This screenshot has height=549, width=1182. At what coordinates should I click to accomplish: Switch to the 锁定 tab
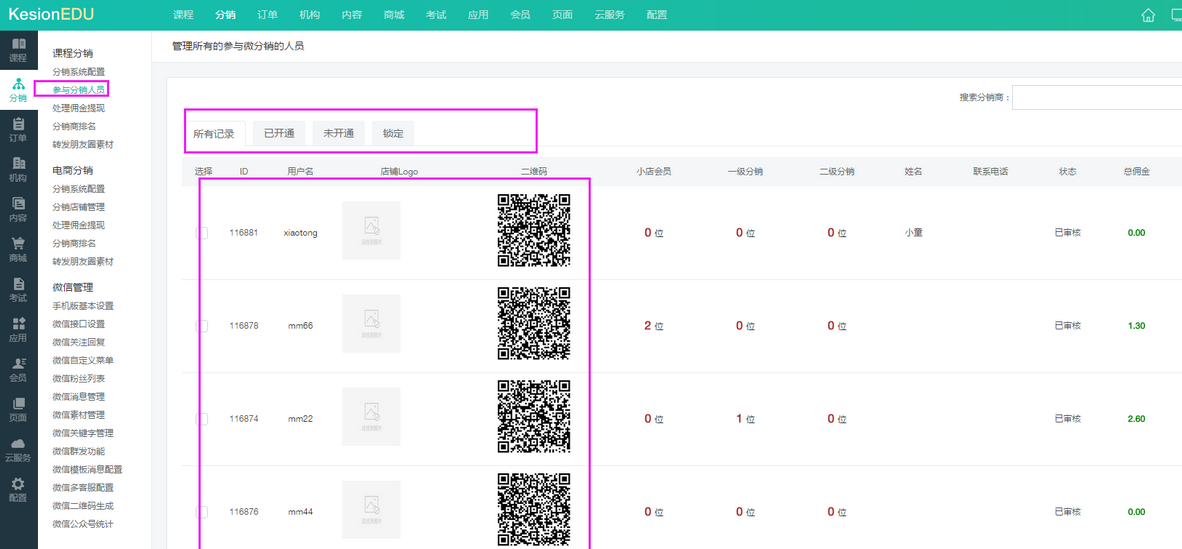pyautogui.click(x=393, y=133)
